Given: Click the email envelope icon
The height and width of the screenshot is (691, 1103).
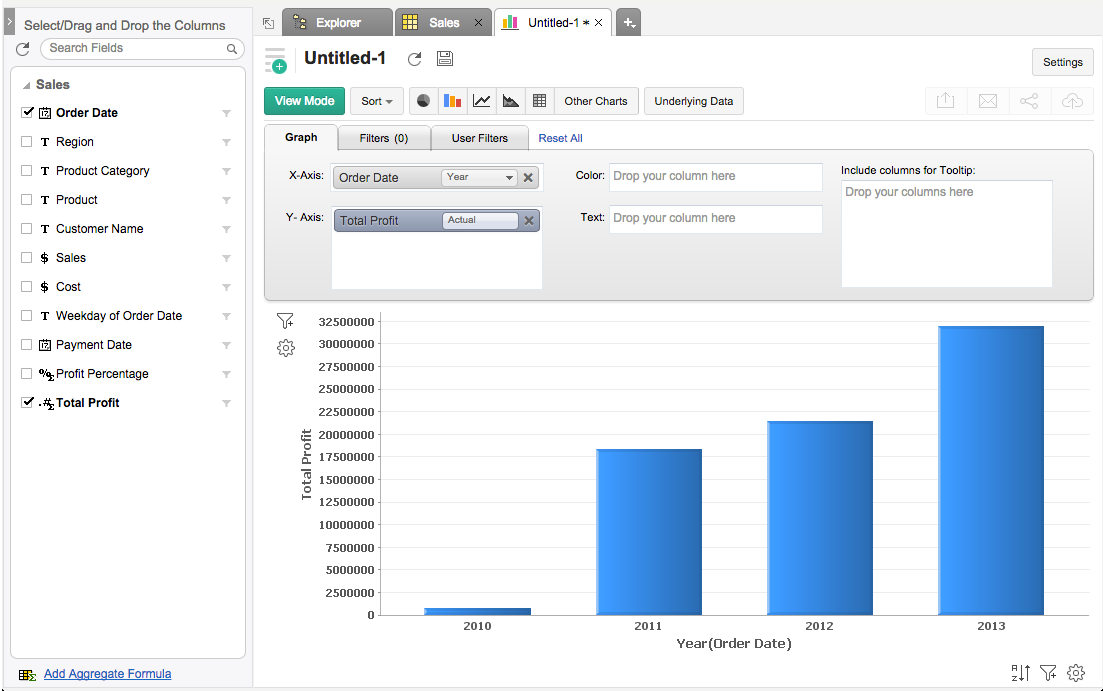Looking at the screenshot, I should coord(987,101).
